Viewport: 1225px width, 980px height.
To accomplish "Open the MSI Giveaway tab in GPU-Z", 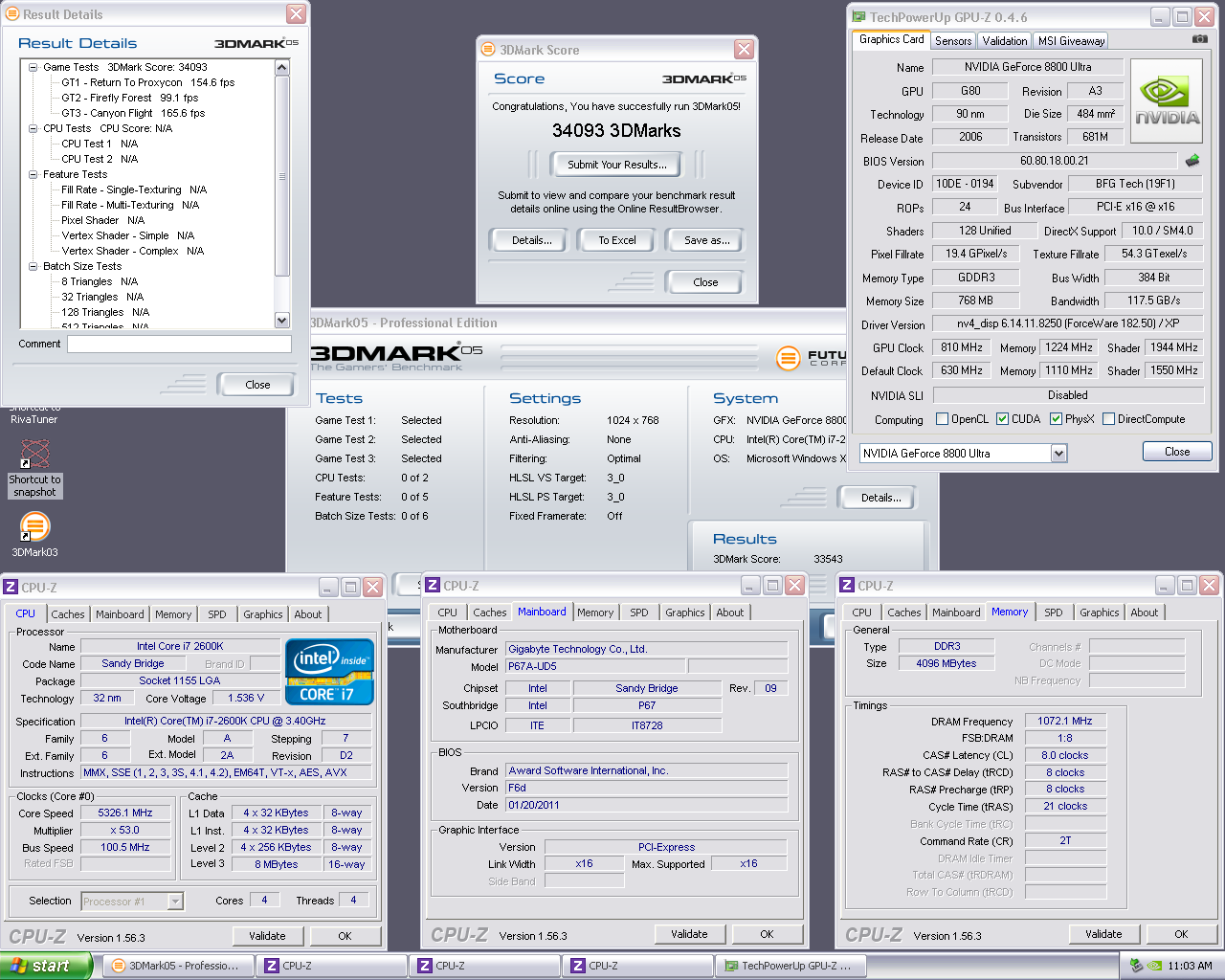I will (1071, 40).
